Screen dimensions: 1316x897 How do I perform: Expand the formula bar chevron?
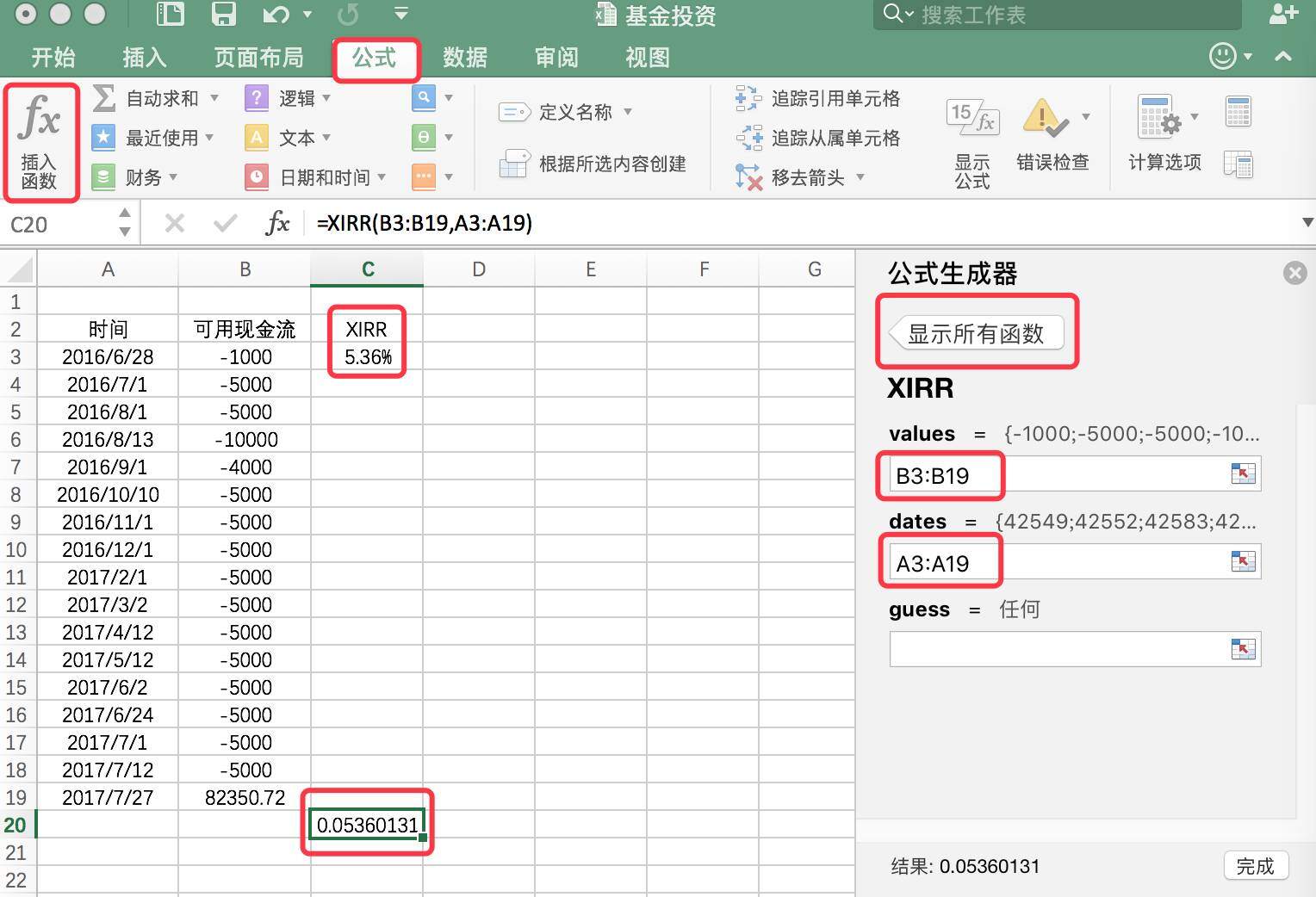(x=1307, y=223)
